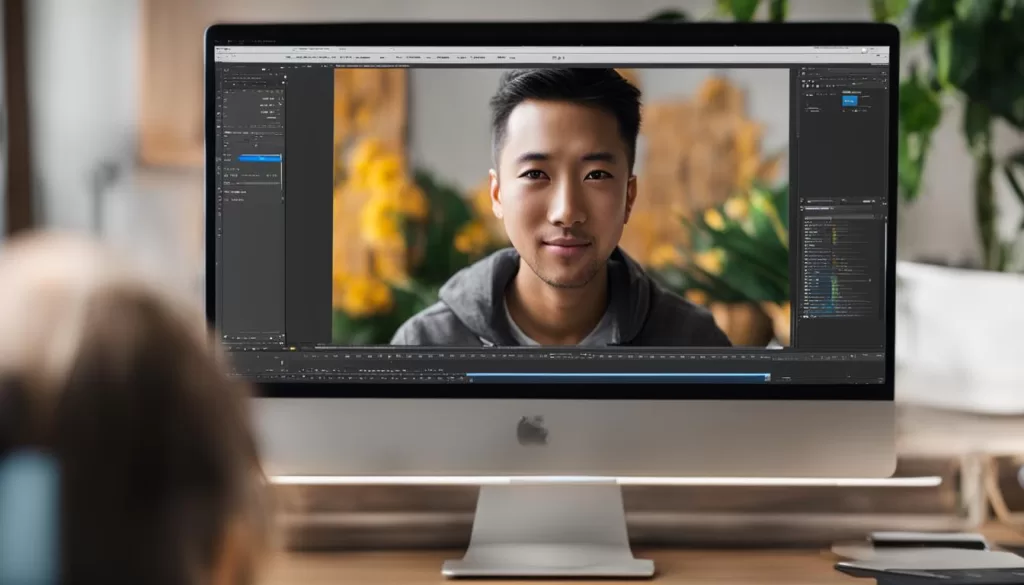Select the blue clip on the timeline
This screenshot has width=1024, height=585.
click(617, 377)
